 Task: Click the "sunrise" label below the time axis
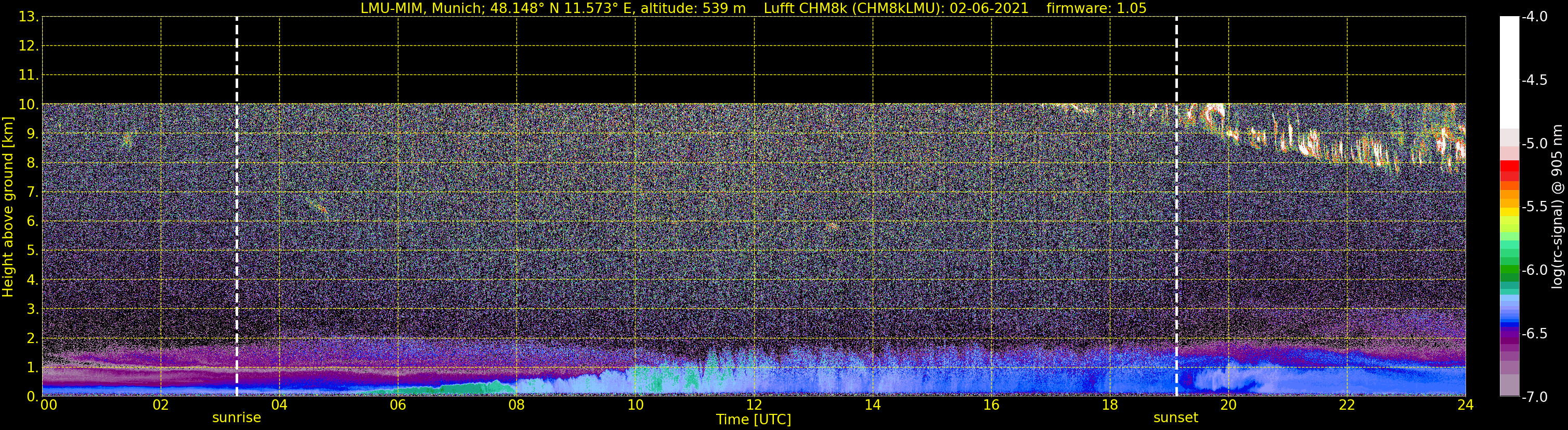pyautogui.click(x=236, y=418)
